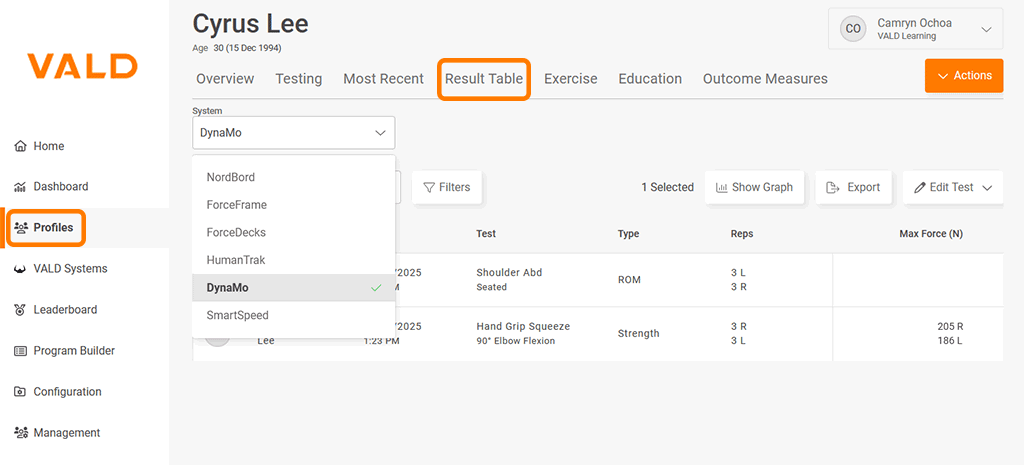The height and width of the screenshot is (465, 1024).
Task: Click the Export button
Action: [854, 187]
